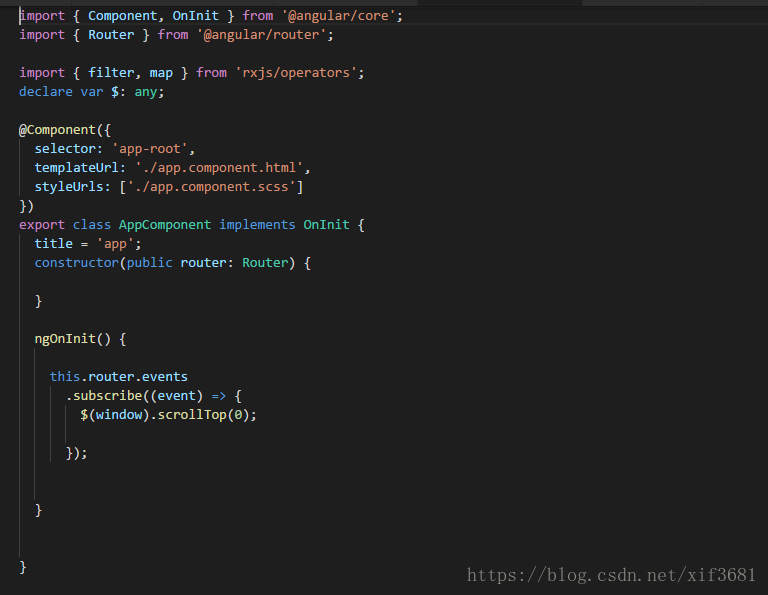Image resolution: width=768 pixels, height=595 pixels.
Task: Click the 'event' callback parameter
Action: [x=176, y=396]
